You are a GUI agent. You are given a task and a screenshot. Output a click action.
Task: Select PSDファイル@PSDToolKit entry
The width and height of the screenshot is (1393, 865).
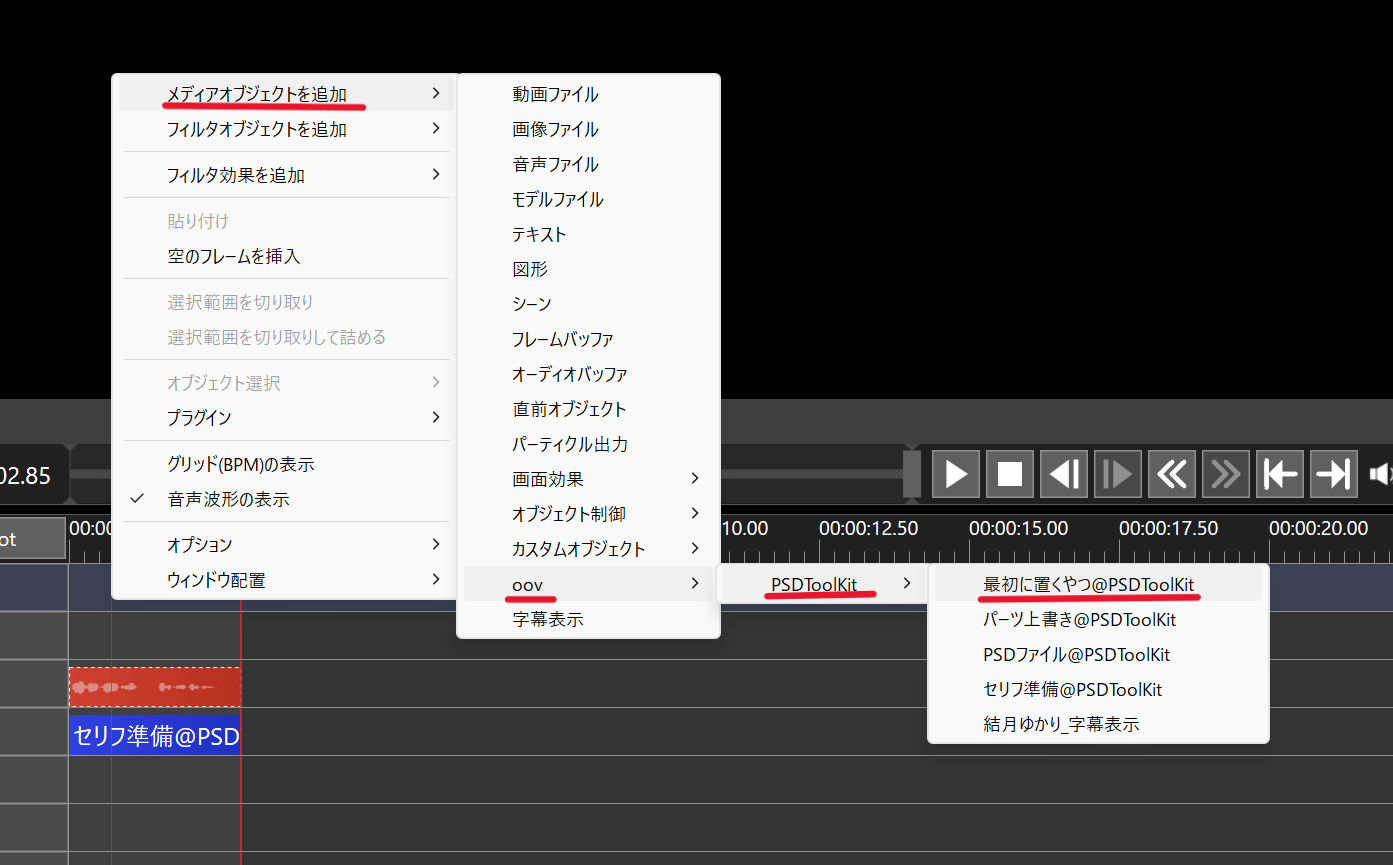pos(1076,655)
